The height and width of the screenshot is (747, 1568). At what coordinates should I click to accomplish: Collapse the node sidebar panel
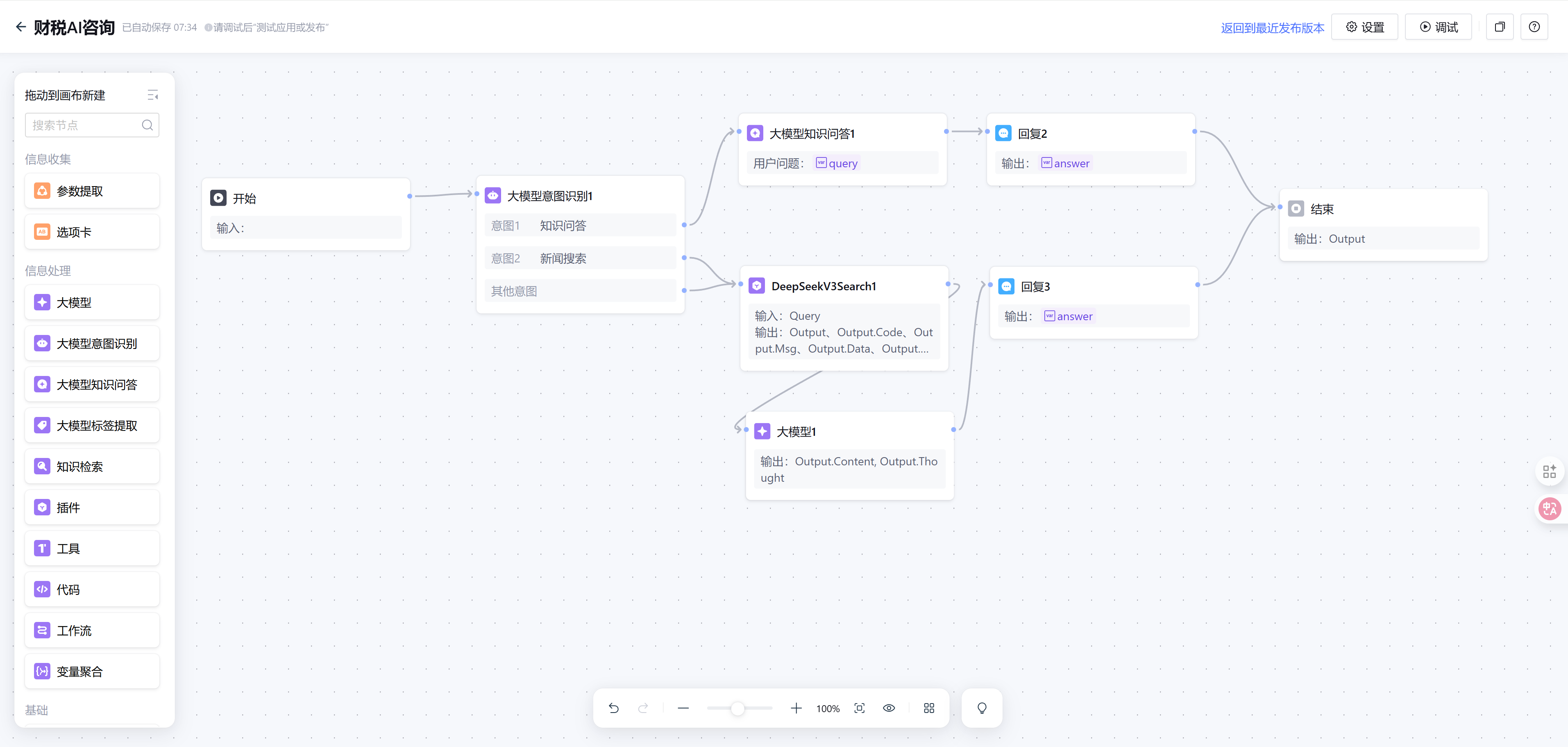pyautogui.click(x=153, y=95)
